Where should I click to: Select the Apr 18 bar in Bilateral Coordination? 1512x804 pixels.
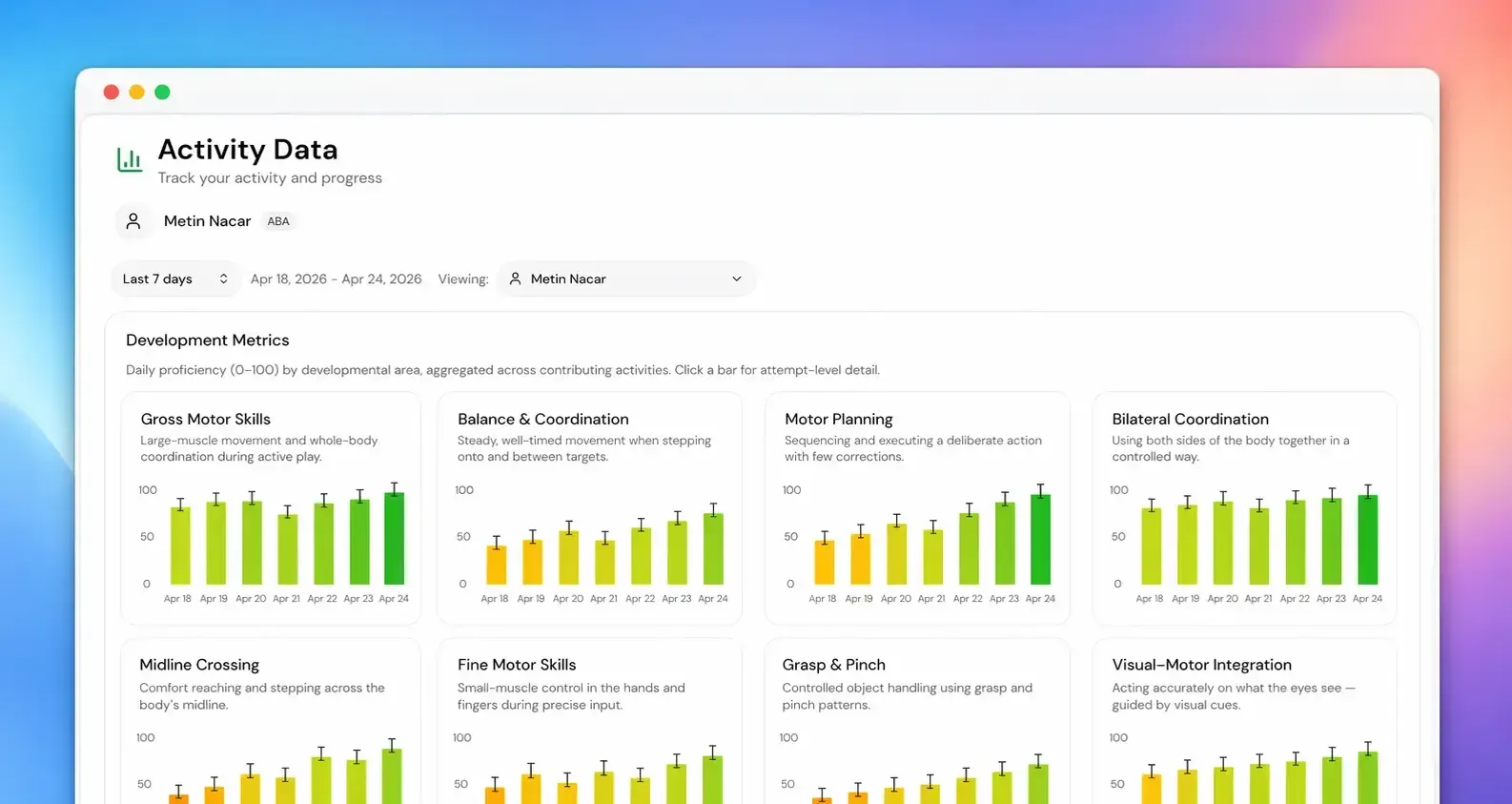click(x=1152, y=546)
